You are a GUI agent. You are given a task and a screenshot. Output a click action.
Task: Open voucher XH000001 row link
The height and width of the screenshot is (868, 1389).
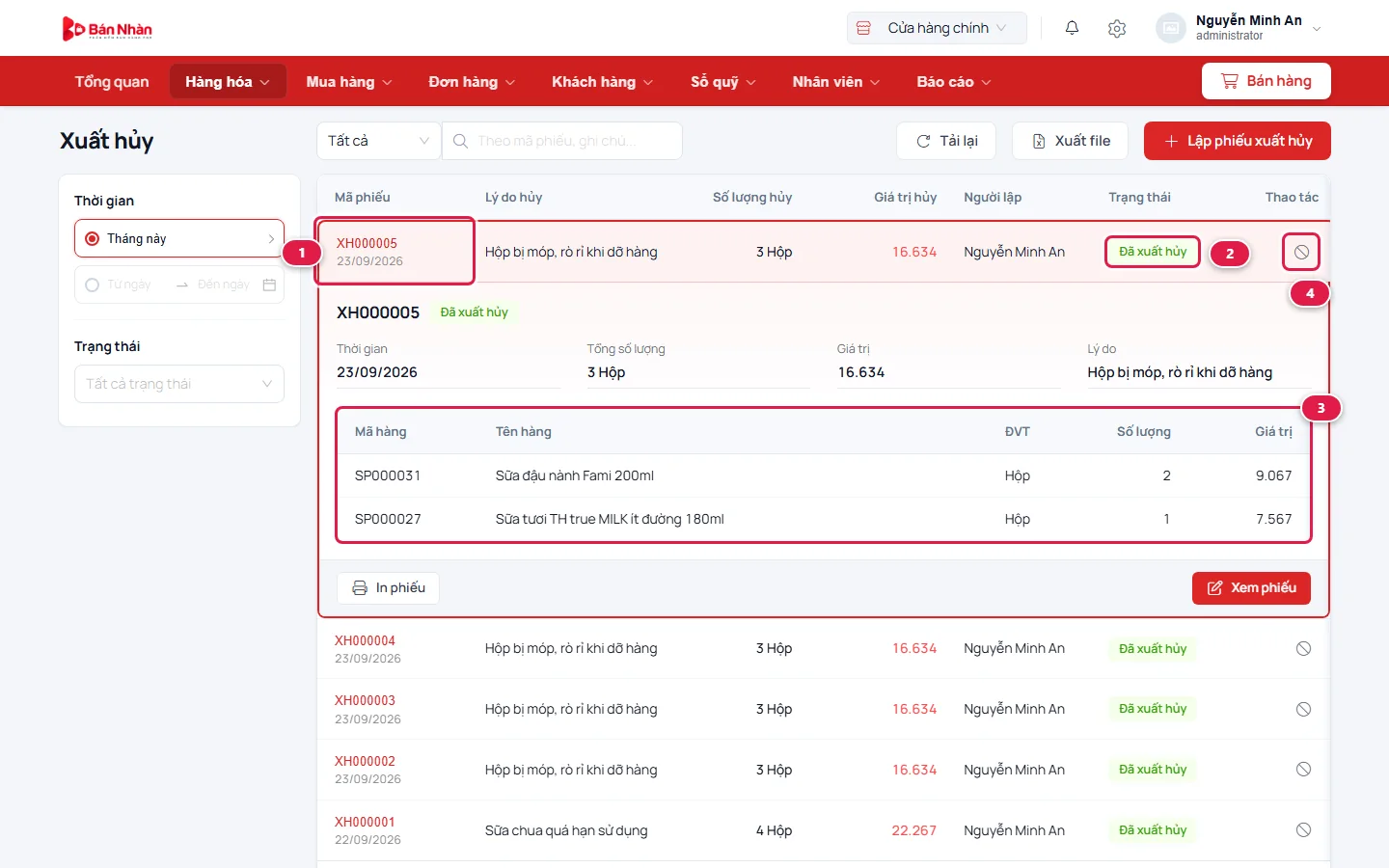coord(365,823)
